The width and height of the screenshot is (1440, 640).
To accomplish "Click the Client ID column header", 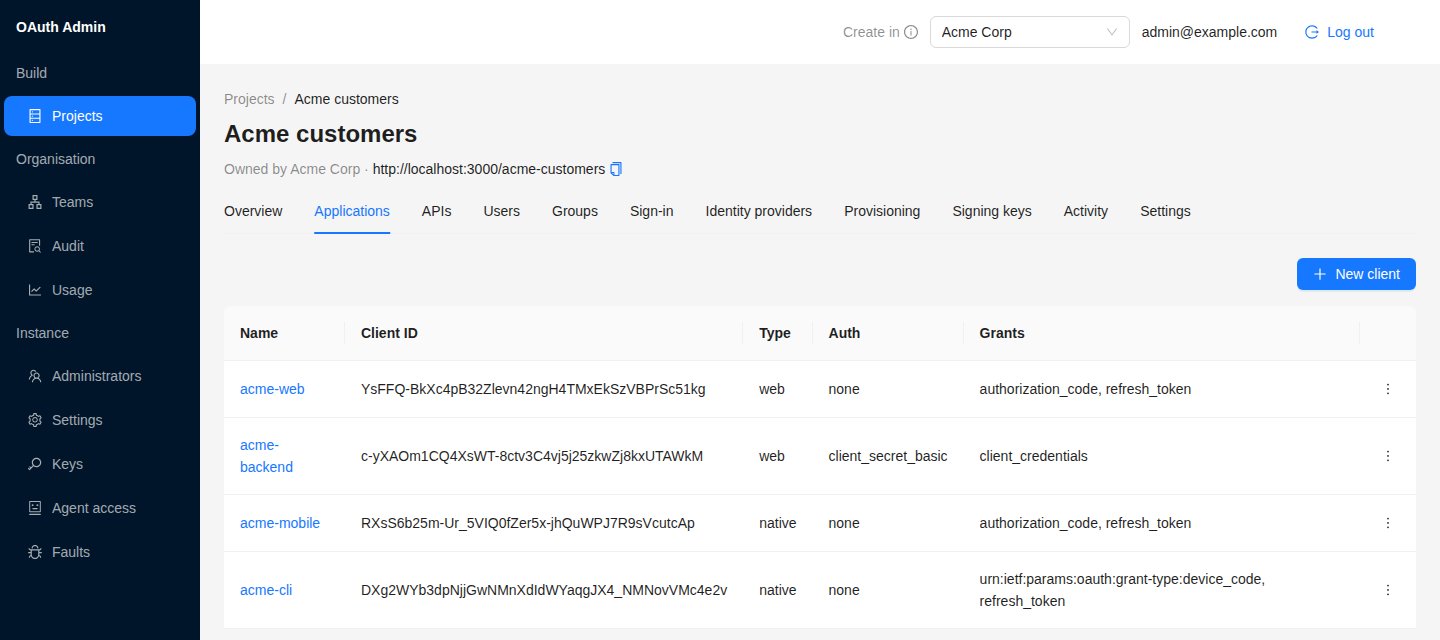I will point(389,333).
